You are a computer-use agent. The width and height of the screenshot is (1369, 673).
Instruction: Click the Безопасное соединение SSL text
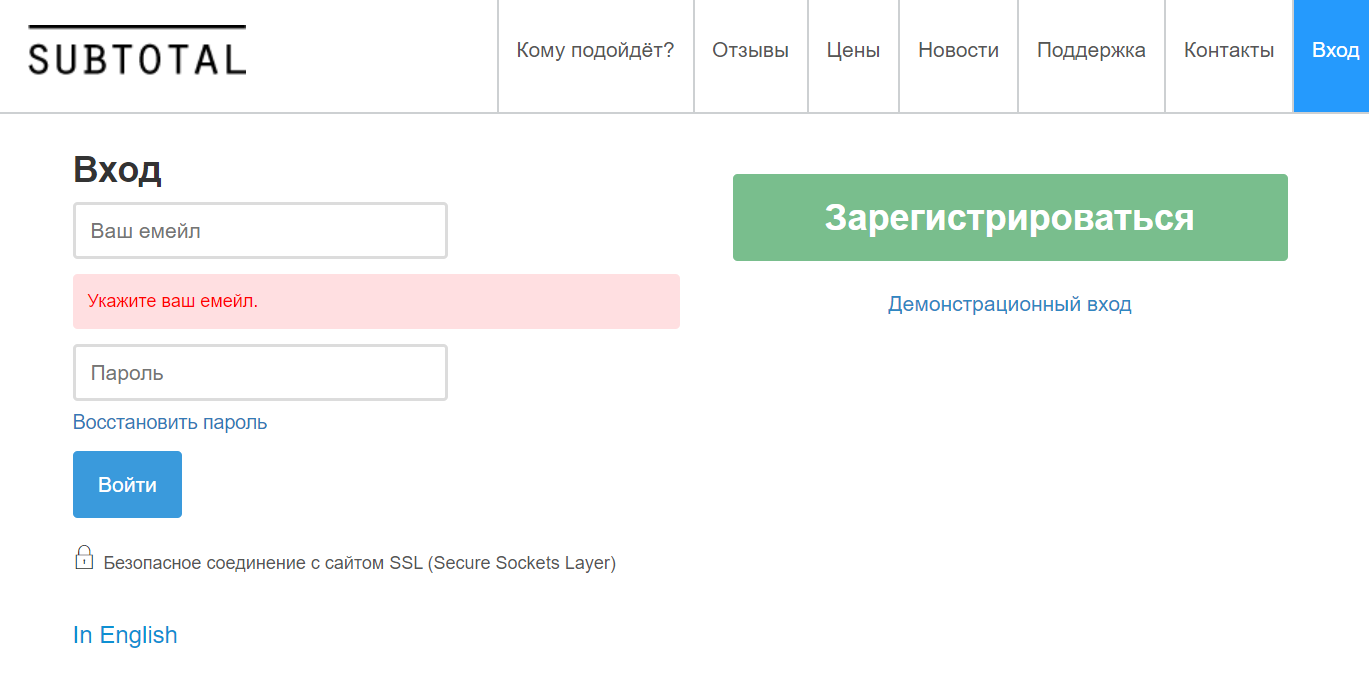pyautogui.click(x=359, y=563)
